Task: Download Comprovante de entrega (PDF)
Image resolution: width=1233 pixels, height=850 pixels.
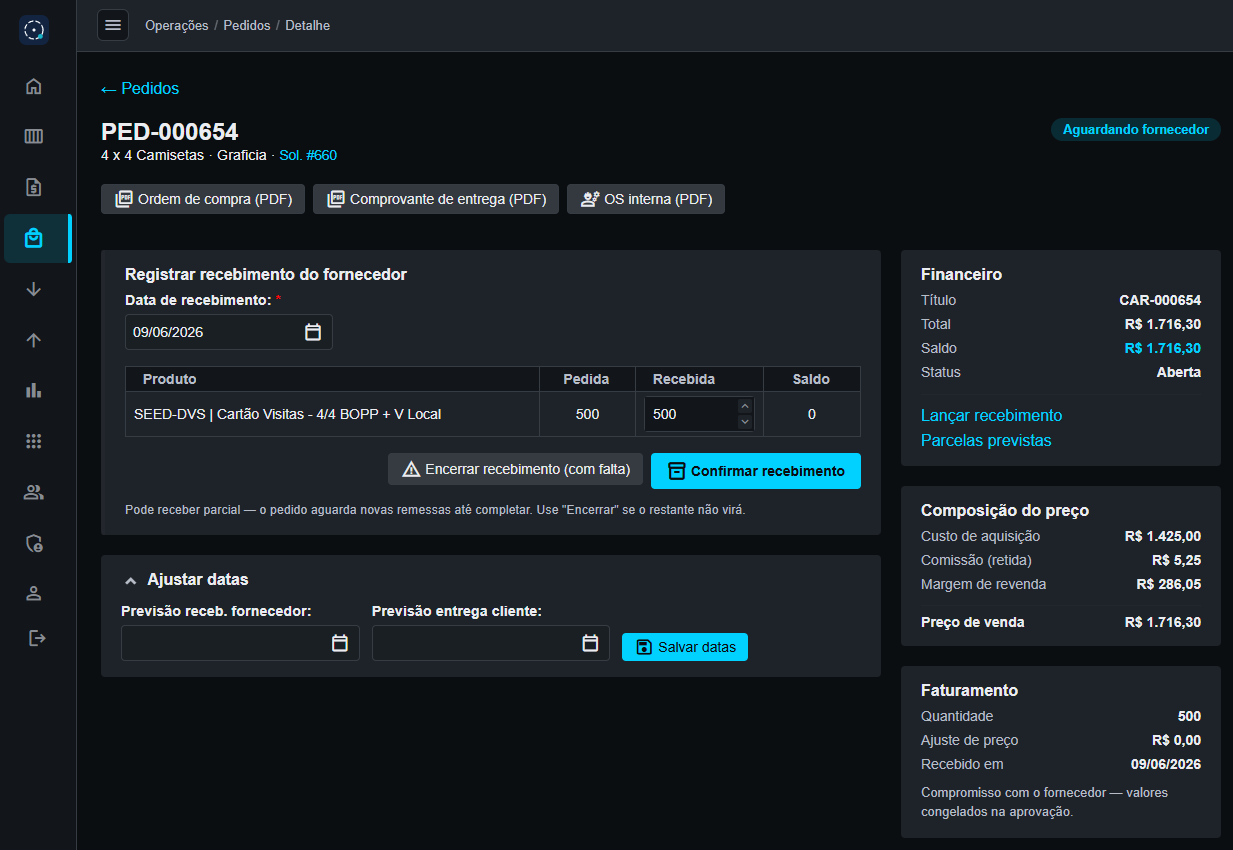Action: coord(436,199)
